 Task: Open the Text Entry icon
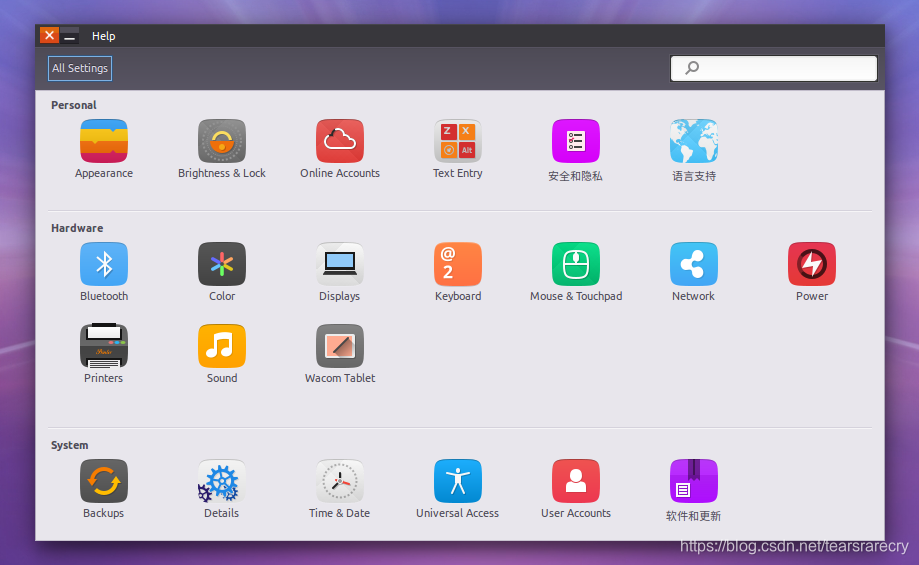(458, 141)
